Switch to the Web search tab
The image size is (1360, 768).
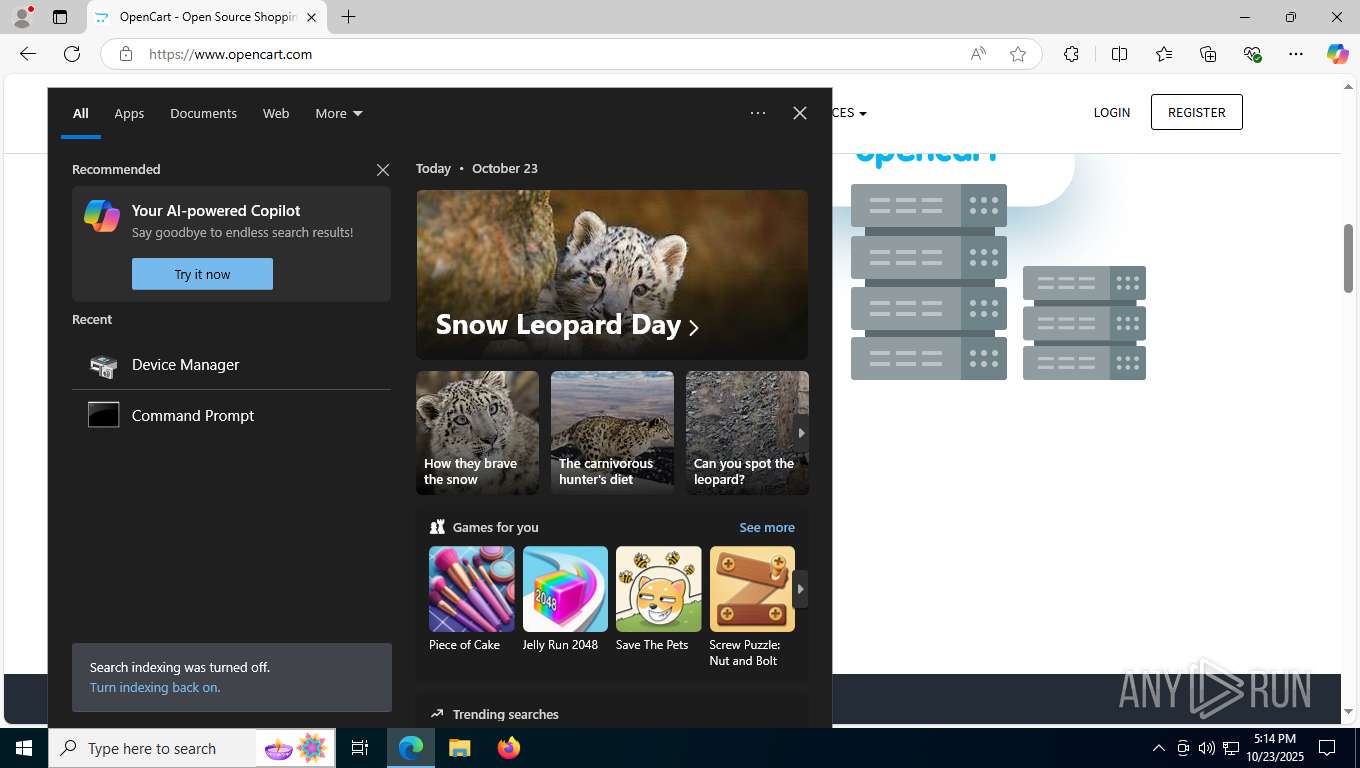[x=276, y=113]
